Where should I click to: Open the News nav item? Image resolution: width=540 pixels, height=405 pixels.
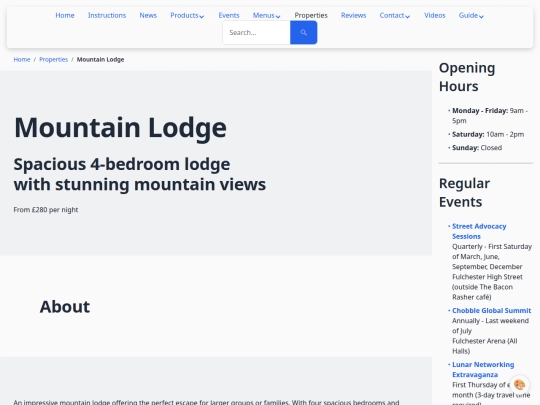148,15
